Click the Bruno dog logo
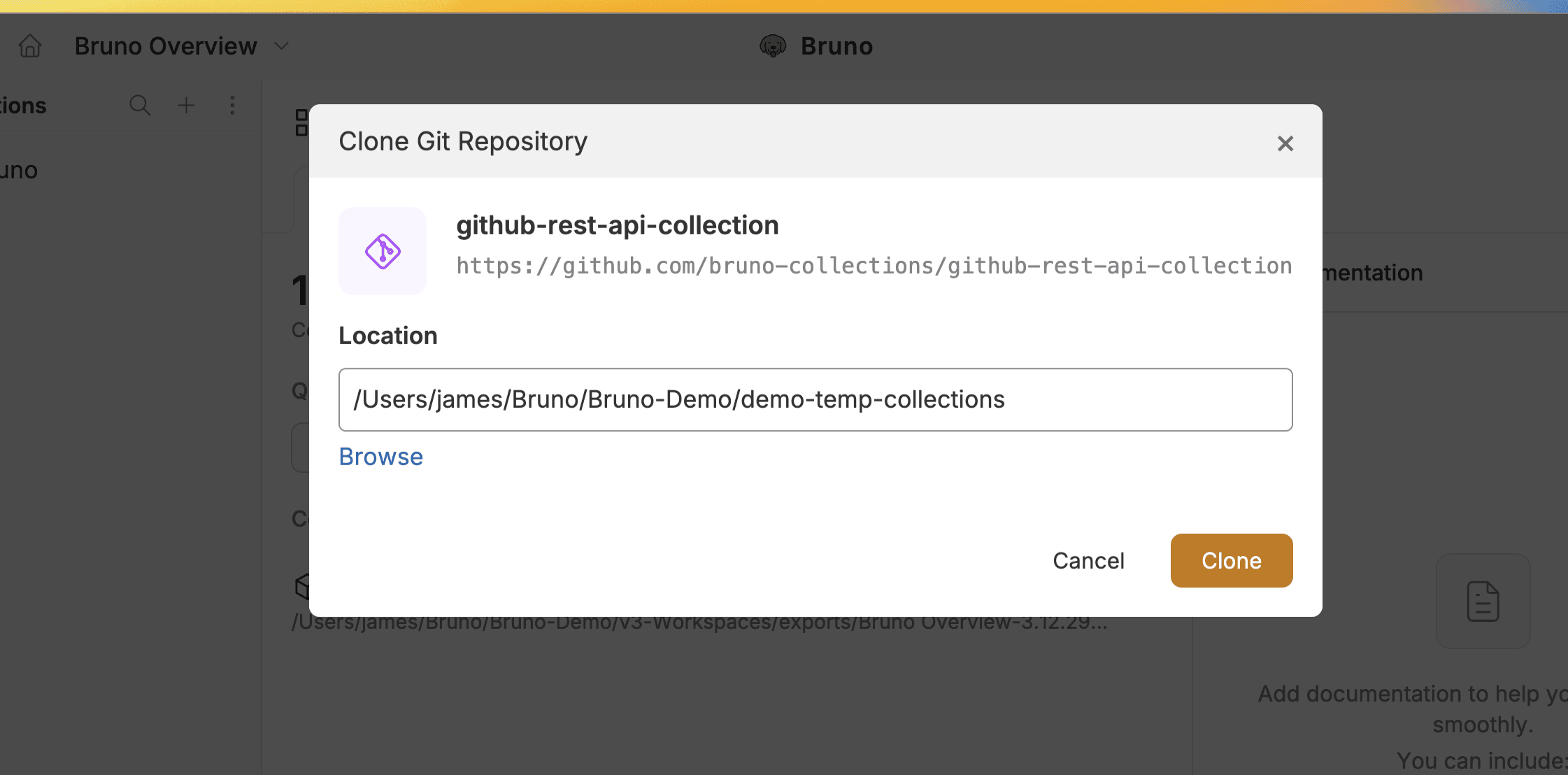Image resolution: width=1568 pixels, height=775 pixels. (x=772, y=46)
